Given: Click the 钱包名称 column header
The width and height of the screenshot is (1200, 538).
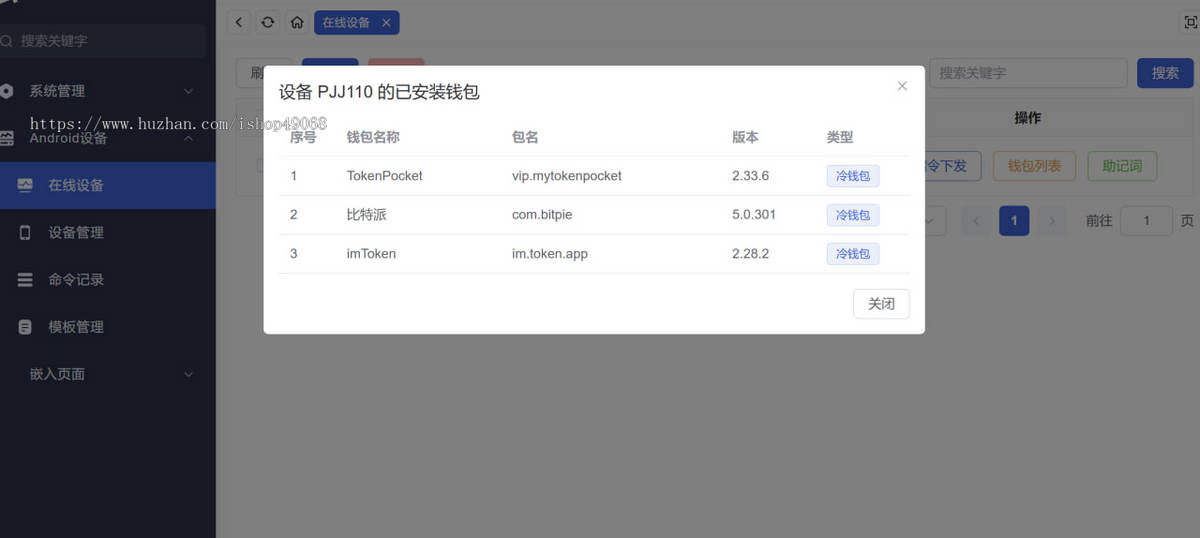Looking at the screenshot, I should pos(372,138).
